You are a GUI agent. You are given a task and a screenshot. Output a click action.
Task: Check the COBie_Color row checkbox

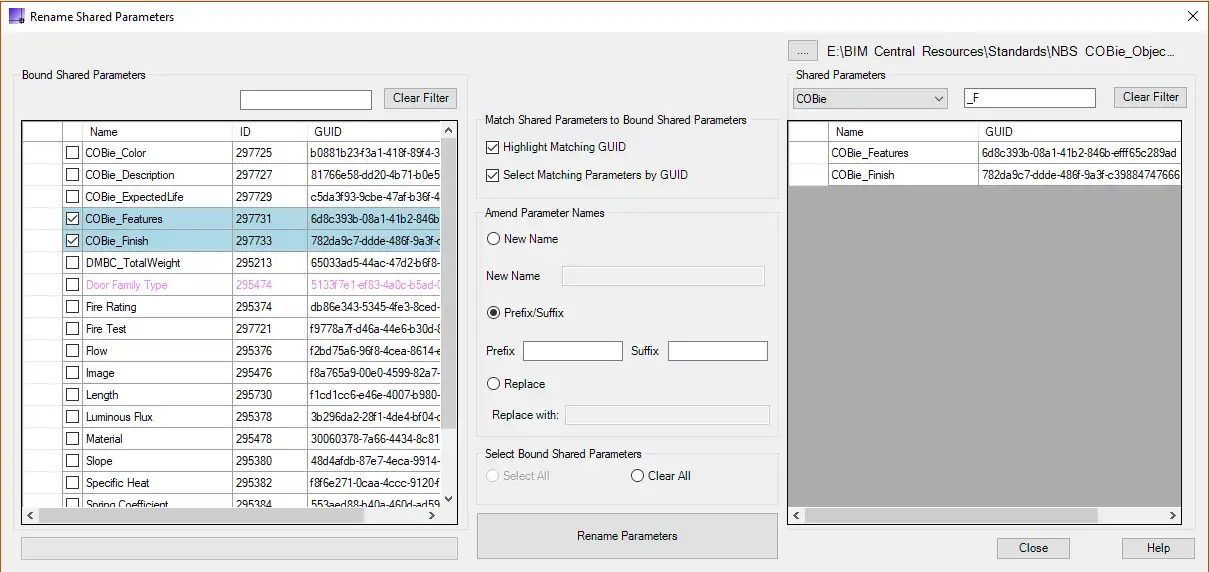tap(72, 153)
